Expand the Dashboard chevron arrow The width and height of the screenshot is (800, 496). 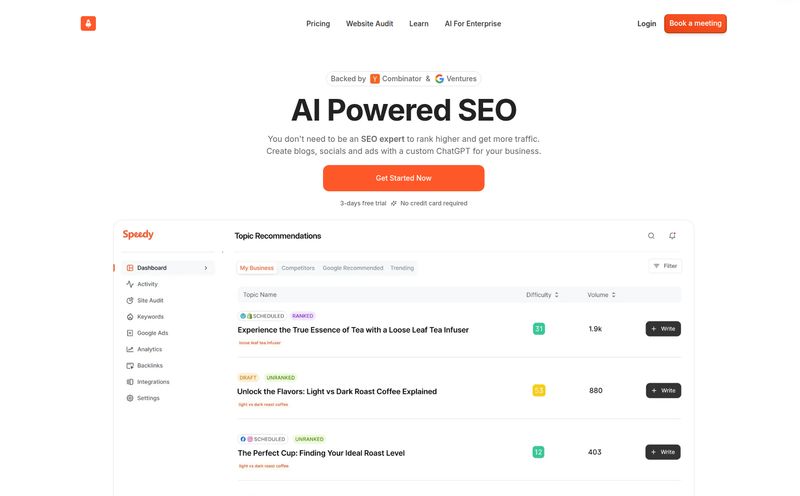tap(206, 268)
